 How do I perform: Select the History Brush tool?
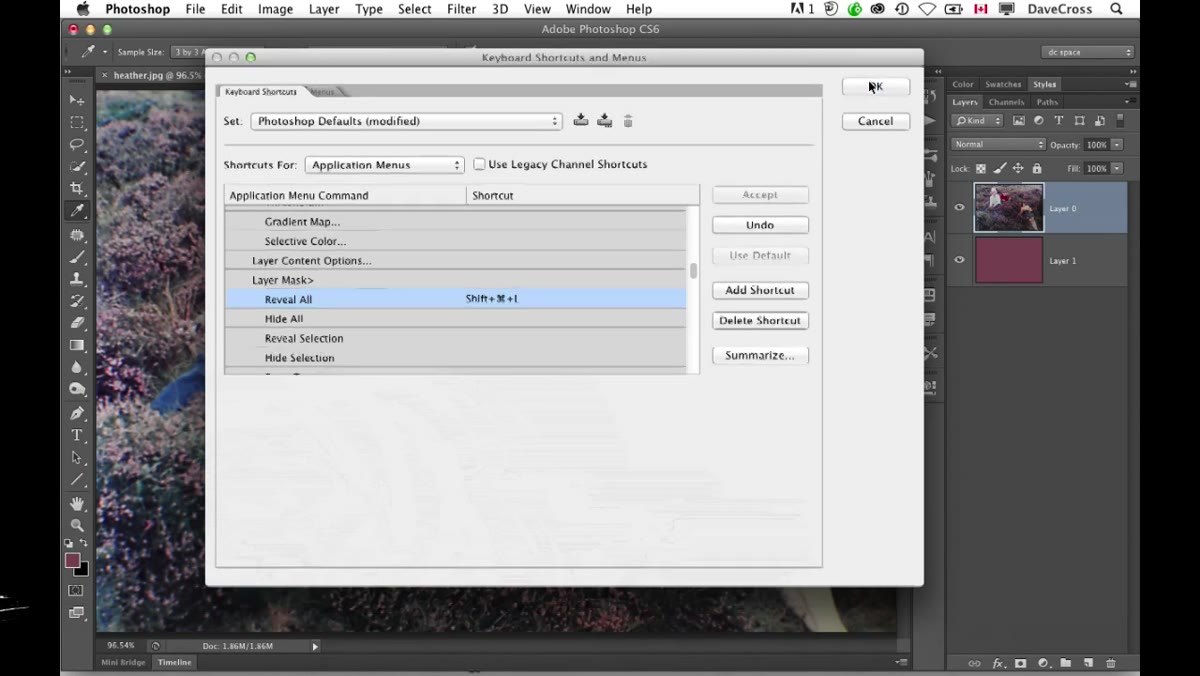tap(77, 301)
